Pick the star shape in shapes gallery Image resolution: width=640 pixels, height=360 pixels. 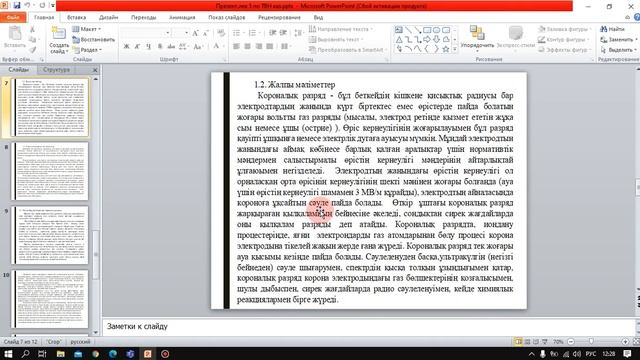(446, 49)
